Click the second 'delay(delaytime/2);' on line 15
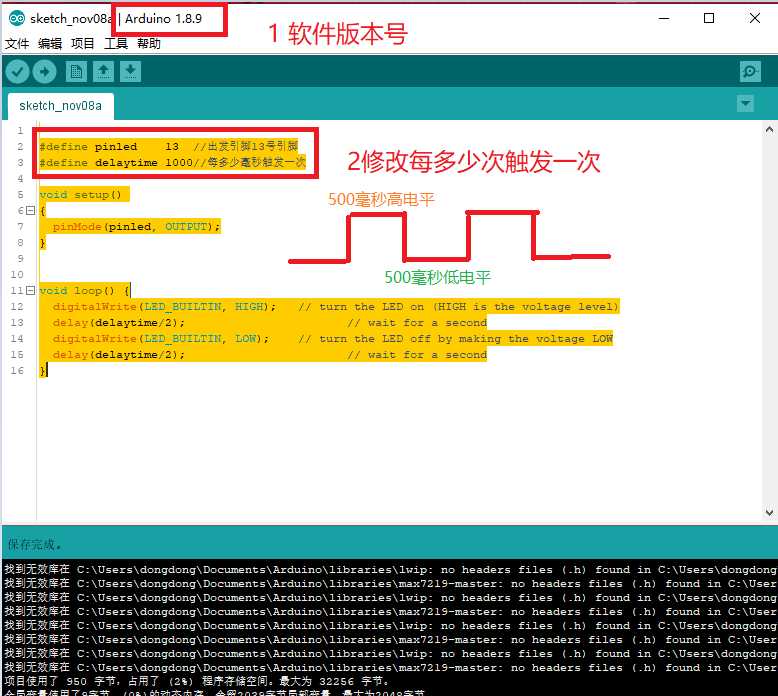This screenshot has width=778, height=696. [119, 355]
